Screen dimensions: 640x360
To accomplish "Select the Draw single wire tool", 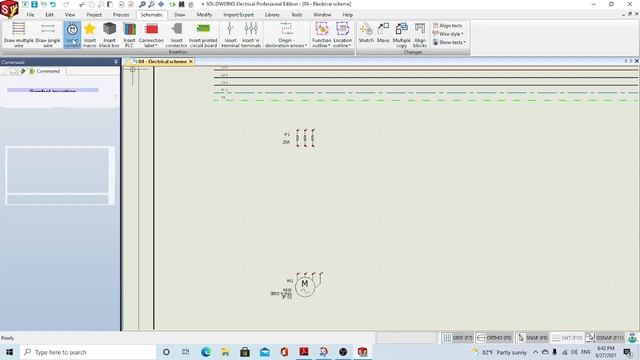I will (48, 35).
